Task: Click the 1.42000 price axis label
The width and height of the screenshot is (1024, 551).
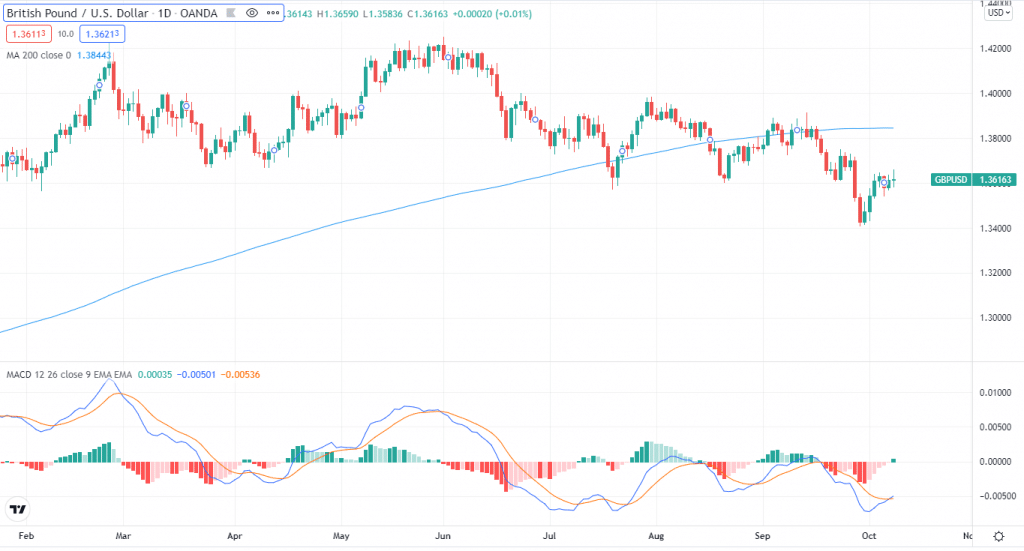Action: [995, 49]
